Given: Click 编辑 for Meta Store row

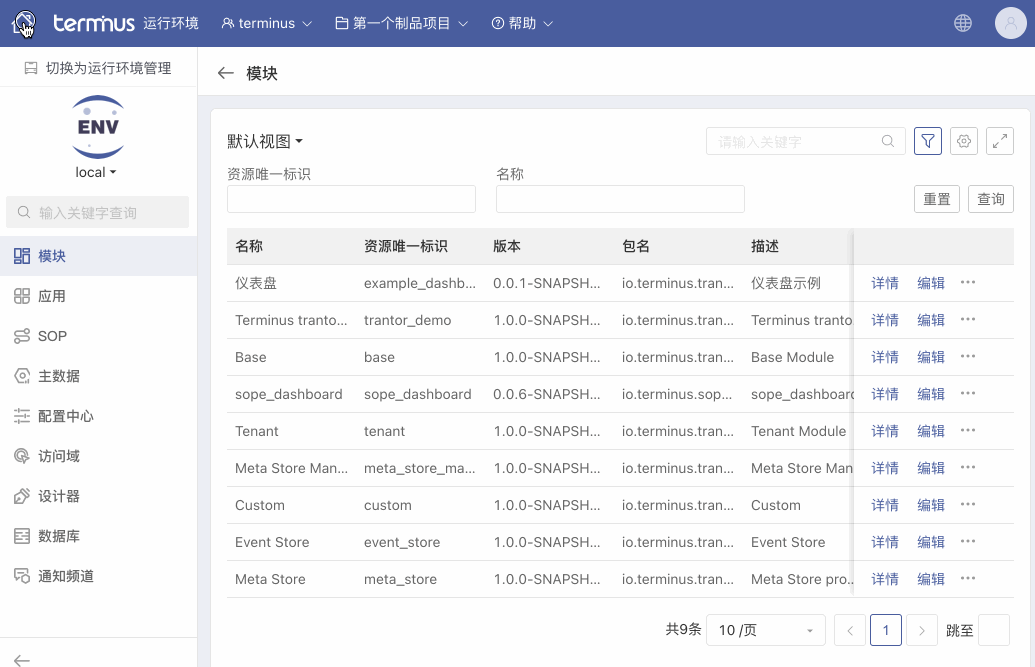Looking at the screenshot, I should click(x=931, y=579).
